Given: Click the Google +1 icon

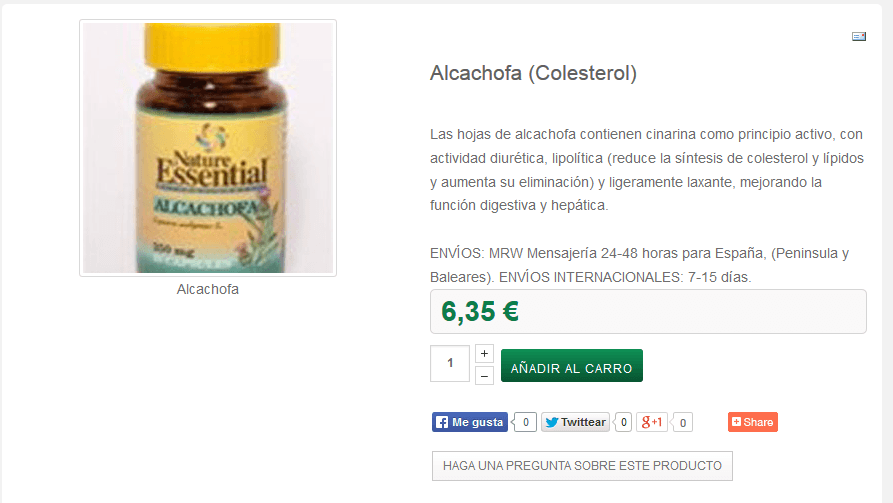Looking at the screenshot, I should tap(652, 422).
